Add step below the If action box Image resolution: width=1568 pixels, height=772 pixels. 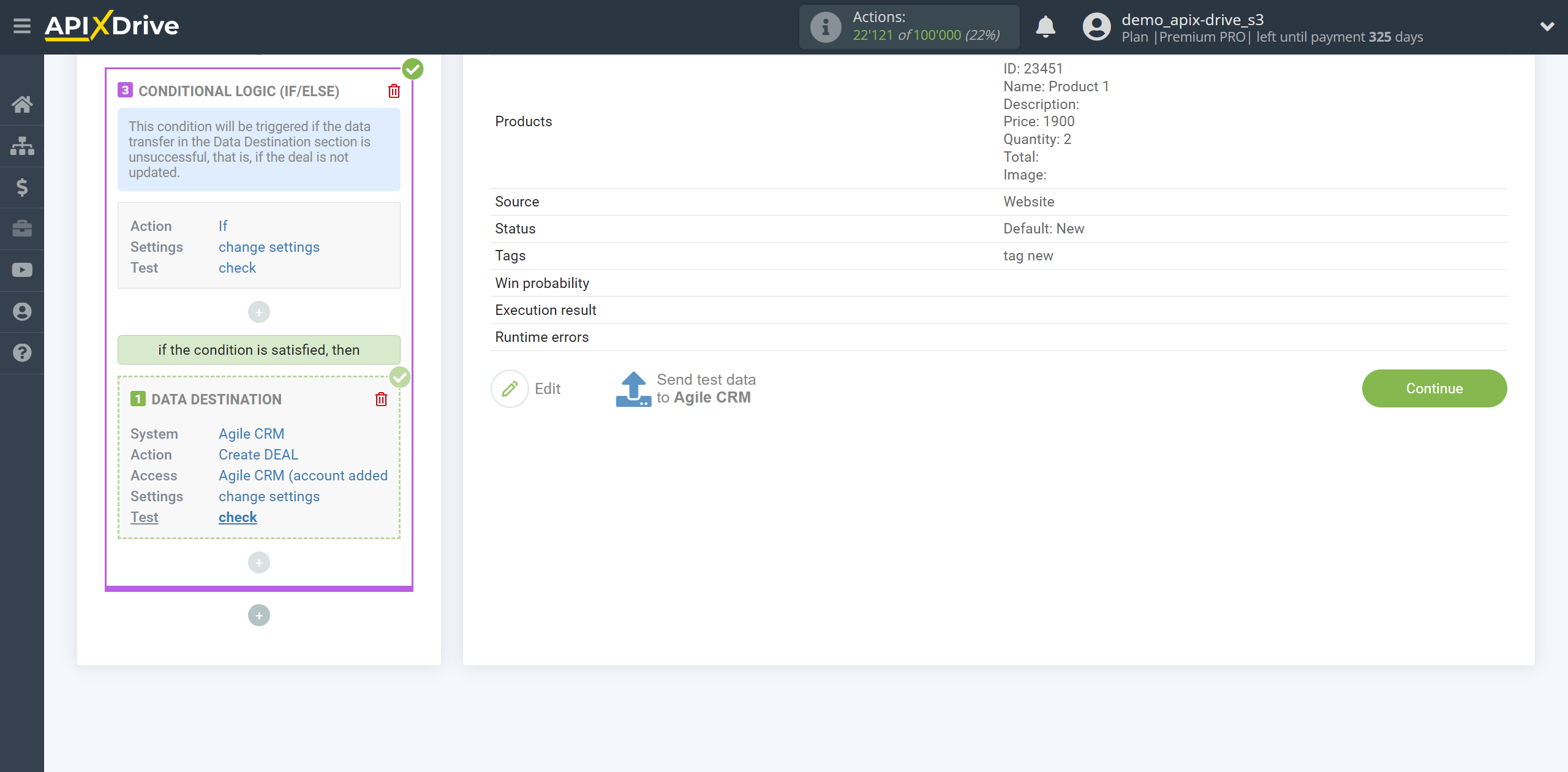click(259, 312)
